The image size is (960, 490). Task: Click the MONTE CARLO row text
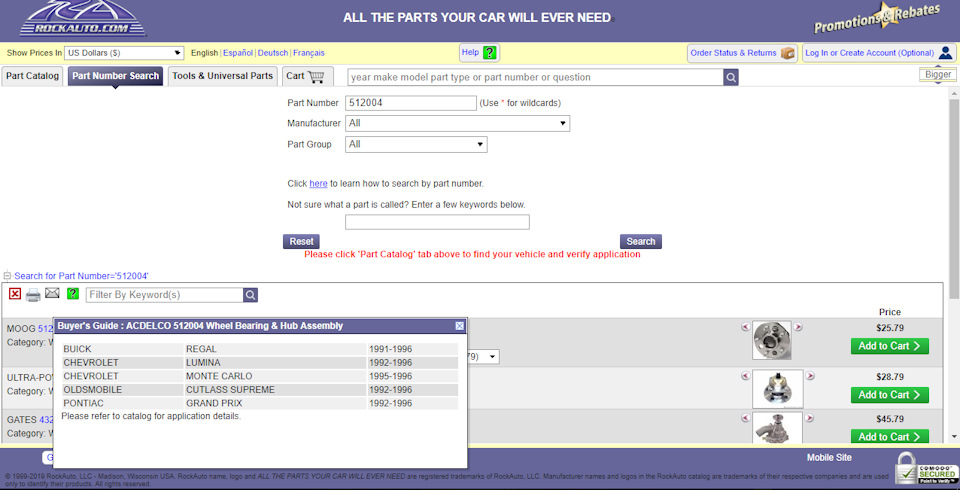pyautogui.click(x=219, y=376)
